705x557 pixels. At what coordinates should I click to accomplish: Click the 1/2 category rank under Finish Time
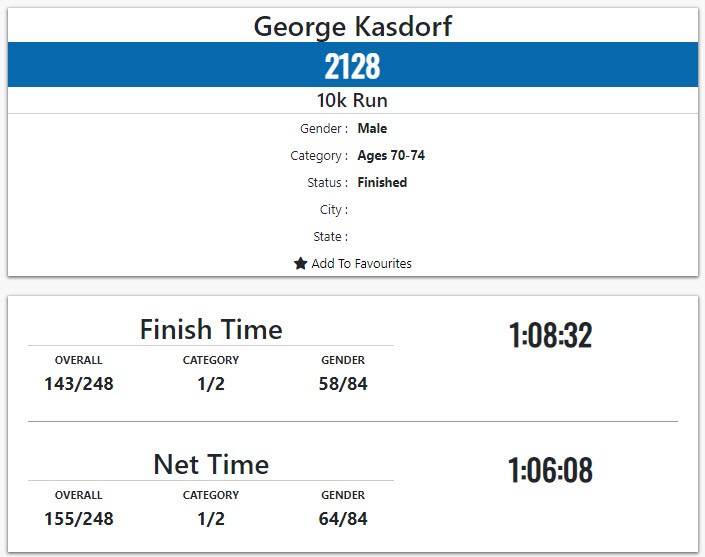pyautogui.click(x=211, y=383)
